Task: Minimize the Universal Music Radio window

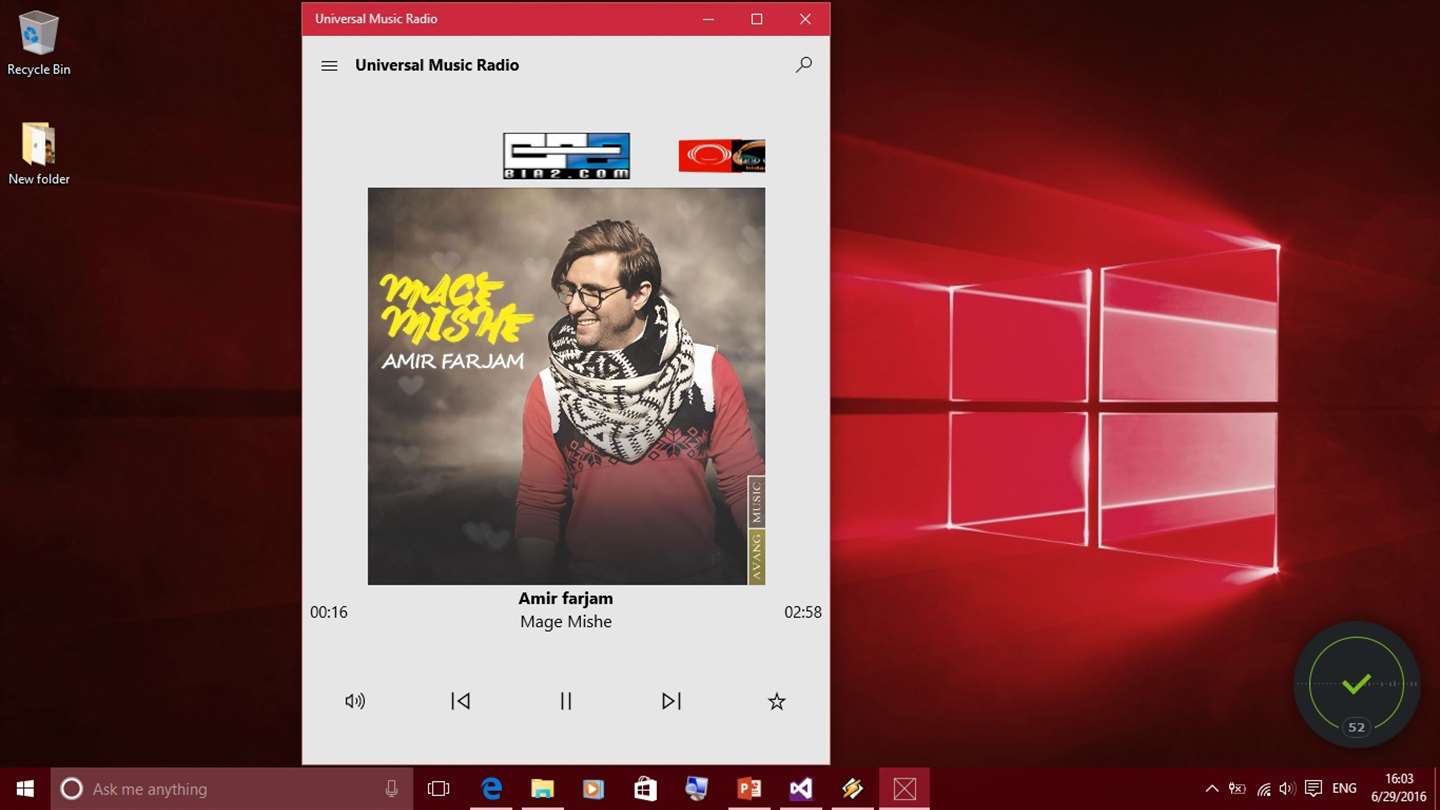Action: (x=708, y=19)
